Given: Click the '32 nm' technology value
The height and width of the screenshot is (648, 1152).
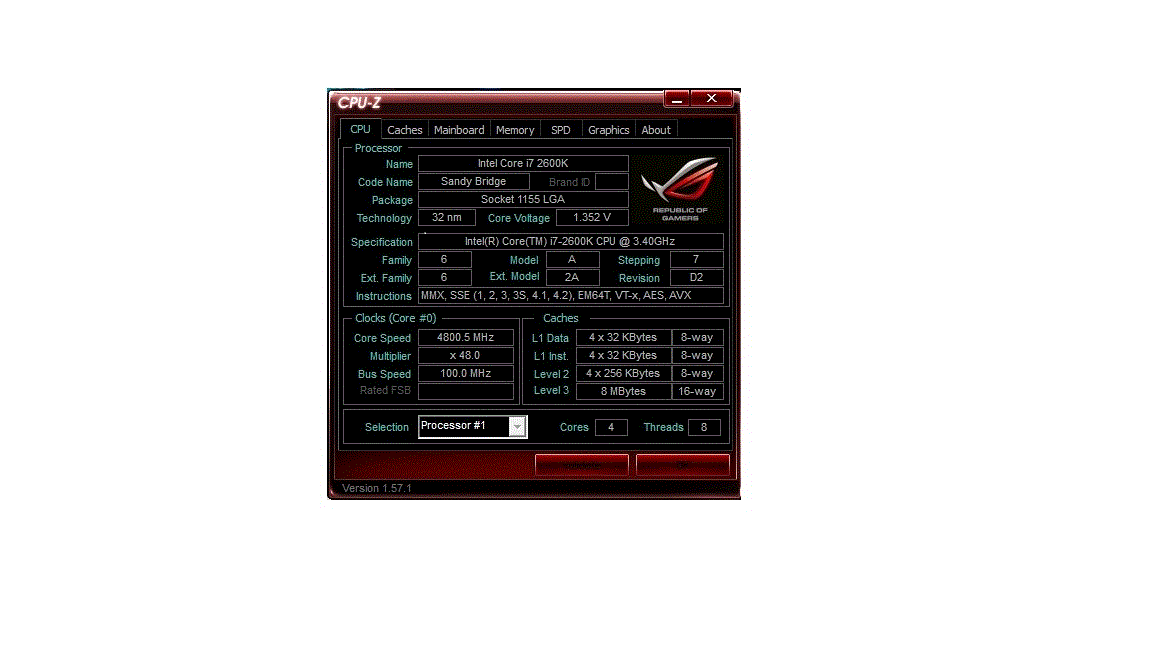Looking at the screenshot, I should 447,217.
